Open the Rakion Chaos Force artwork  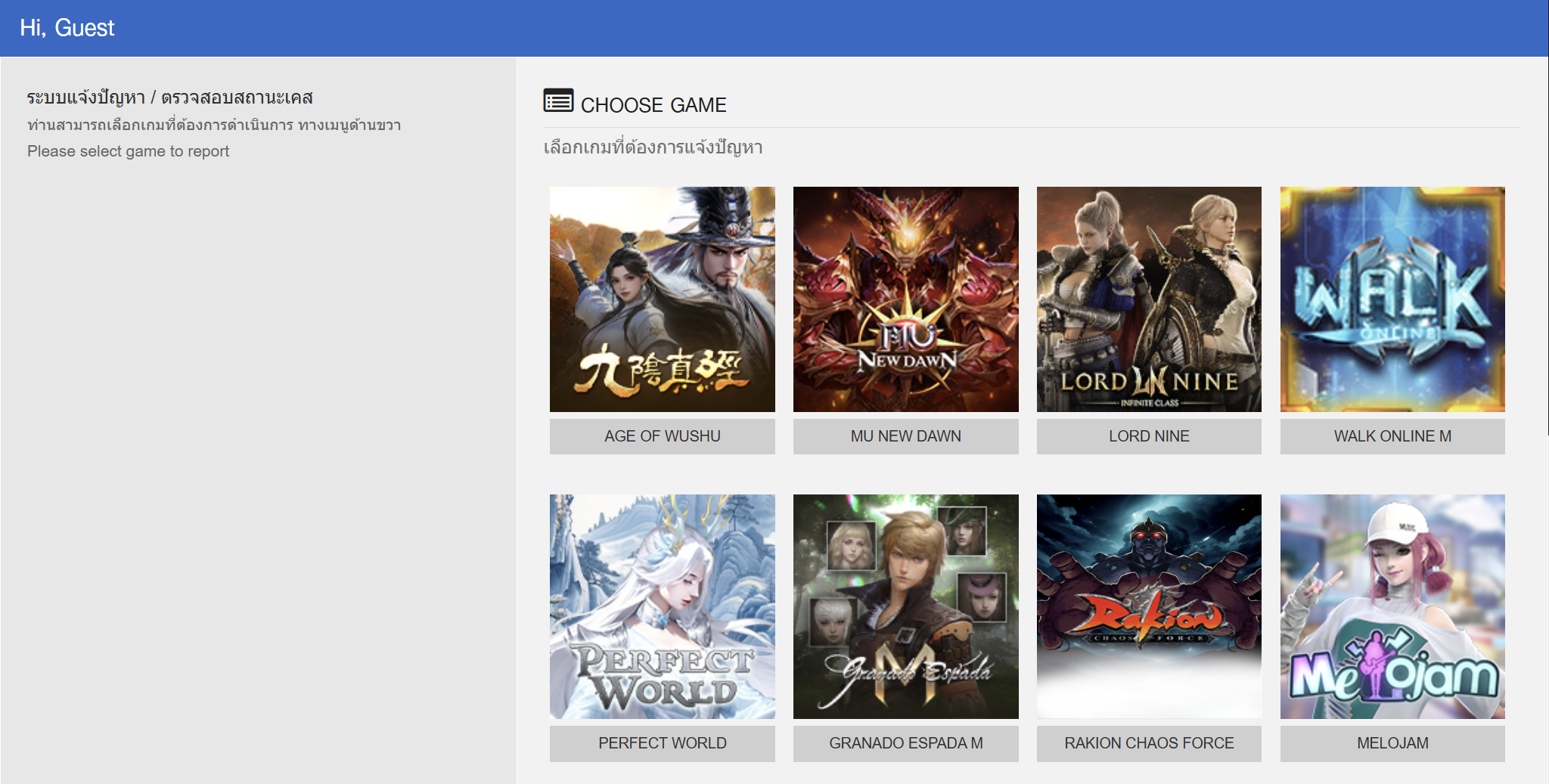pos(1149,606)
